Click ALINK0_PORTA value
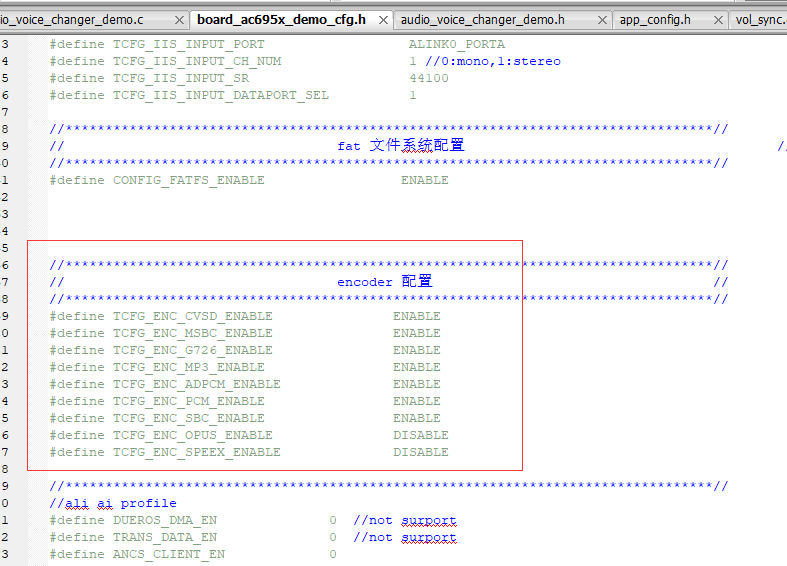The width and height of the screenshot is (787, 566). pos(457,44)
